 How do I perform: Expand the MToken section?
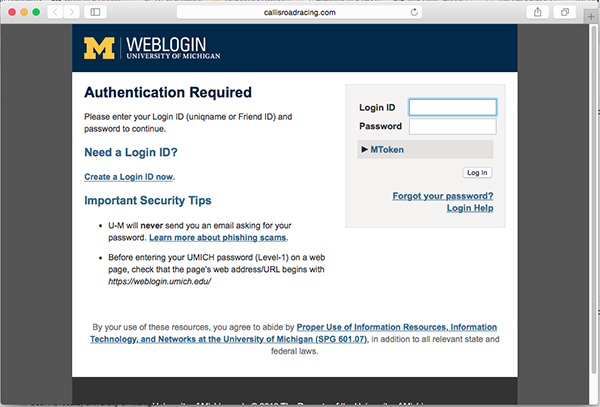tap(425, 150)
